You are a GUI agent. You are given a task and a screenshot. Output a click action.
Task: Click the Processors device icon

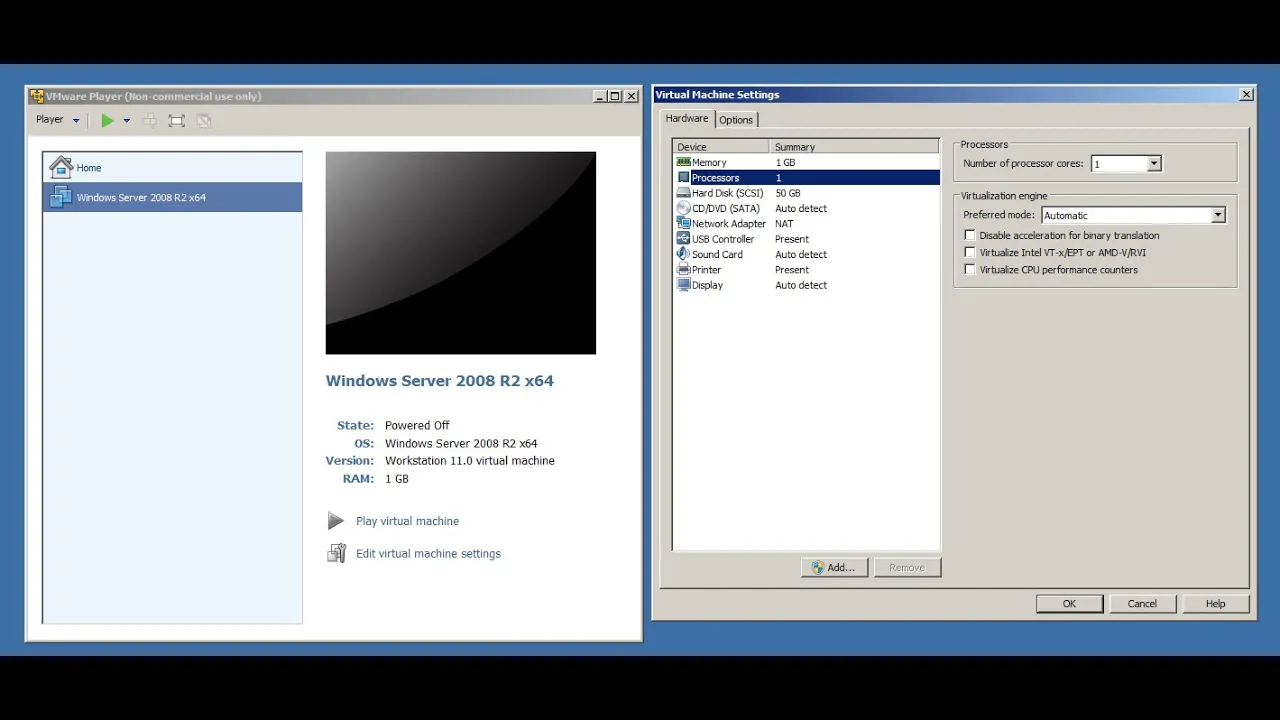[684, 178]
